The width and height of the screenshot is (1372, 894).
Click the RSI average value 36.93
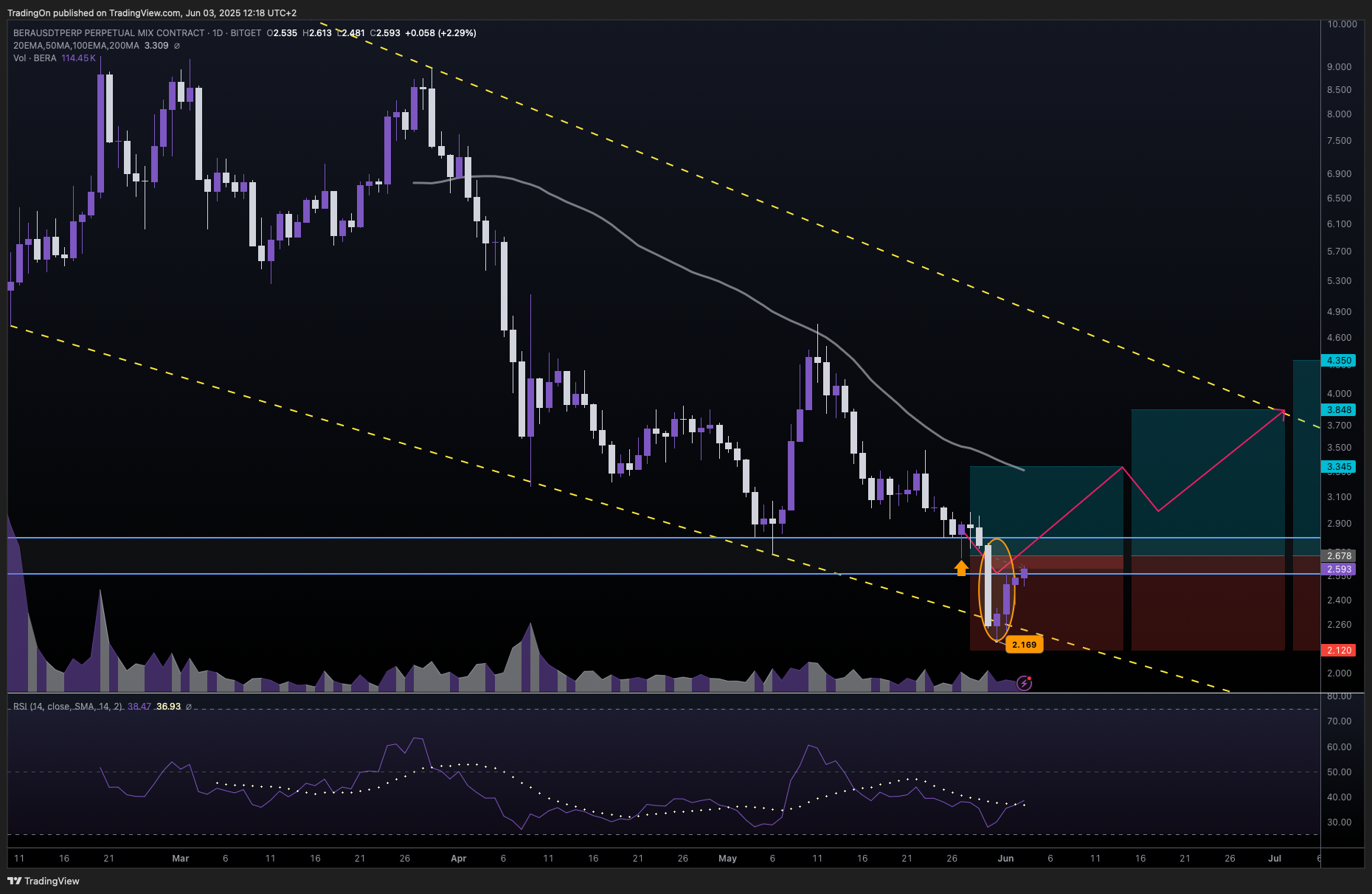[x=168, y=707]
